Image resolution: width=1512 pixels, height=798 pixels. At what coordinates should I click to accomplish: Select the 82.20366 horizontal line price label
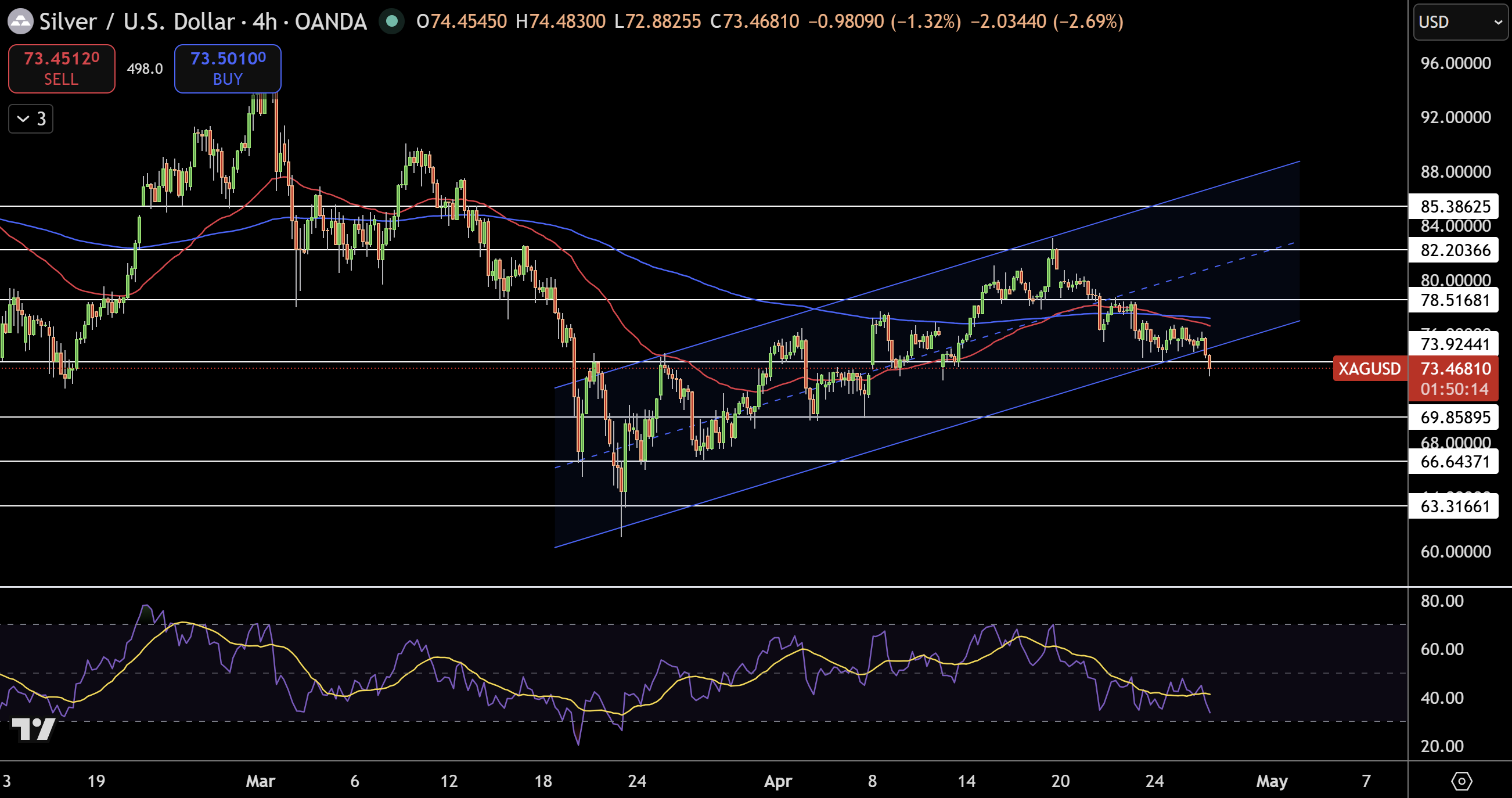(1453, 250)
